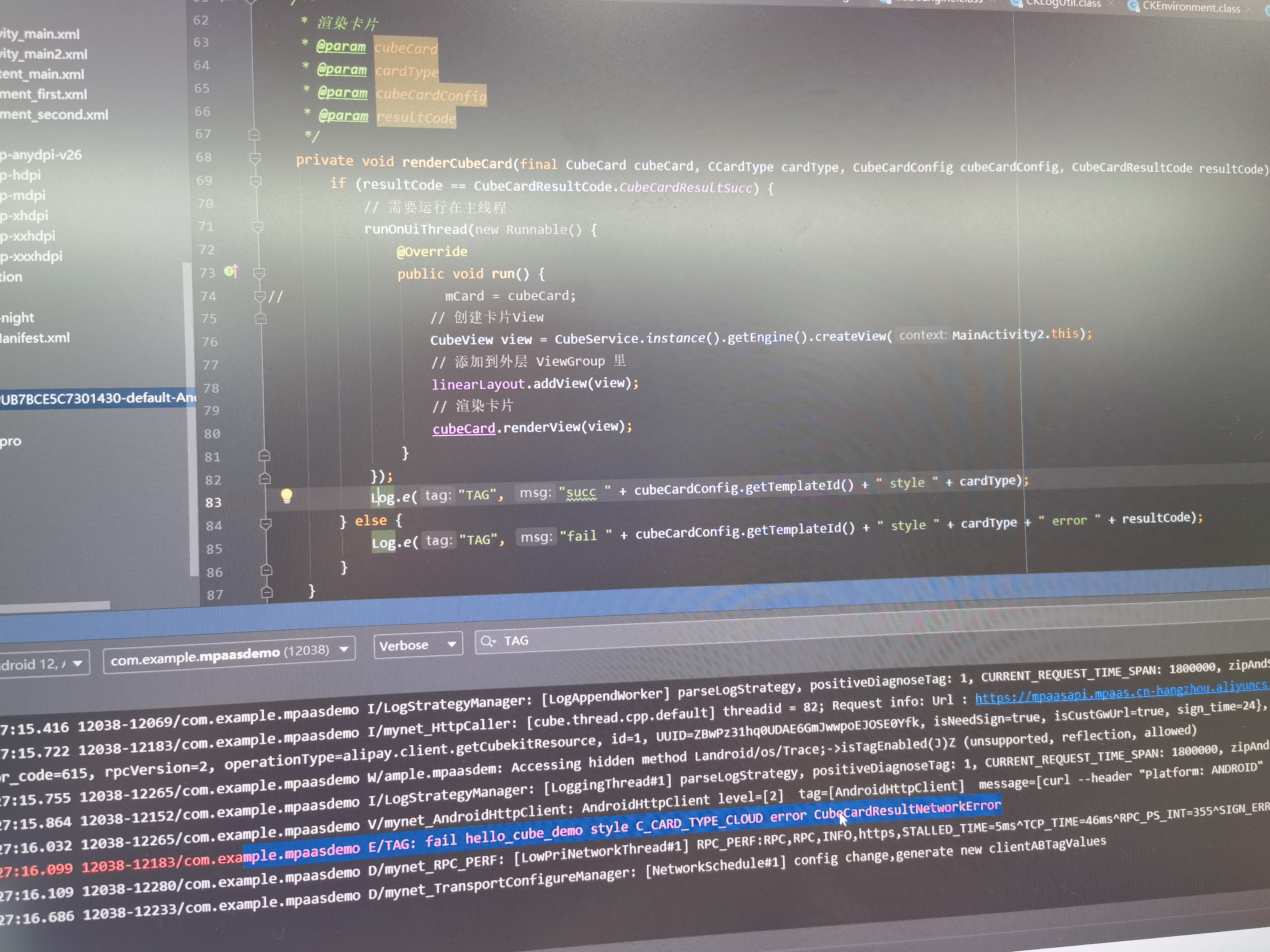Select the mipmap-hdpi folder
1270x952 pixels.
[x=21, y=175]
